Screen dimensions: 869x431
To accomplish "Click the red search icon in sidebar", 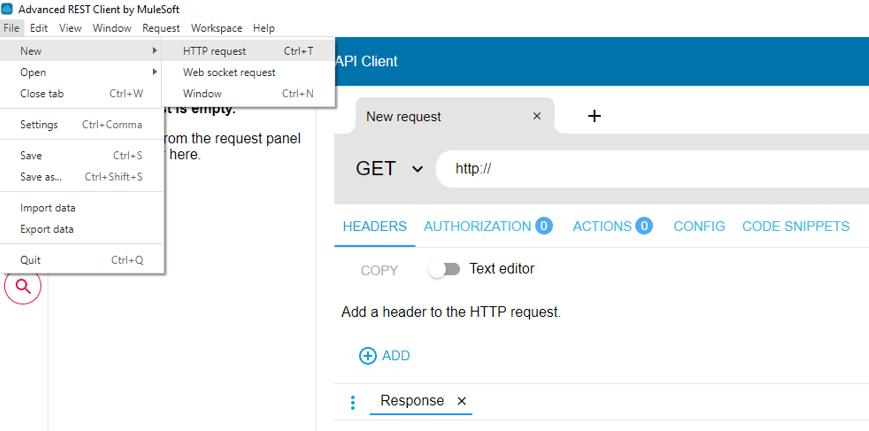I will (x=22, y=286).
